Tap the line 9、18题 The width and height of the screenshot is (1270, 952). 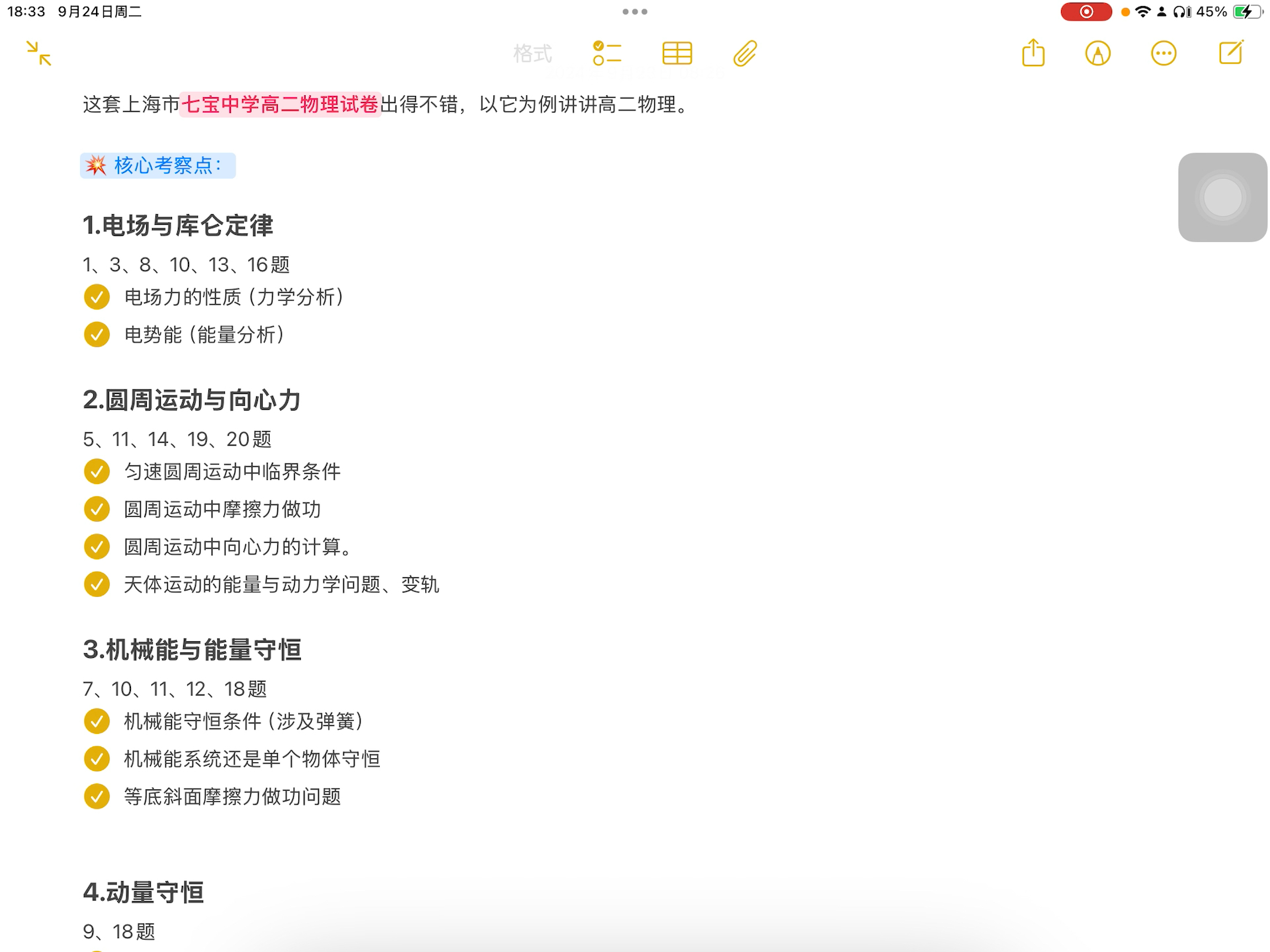(x=119, y=932)
